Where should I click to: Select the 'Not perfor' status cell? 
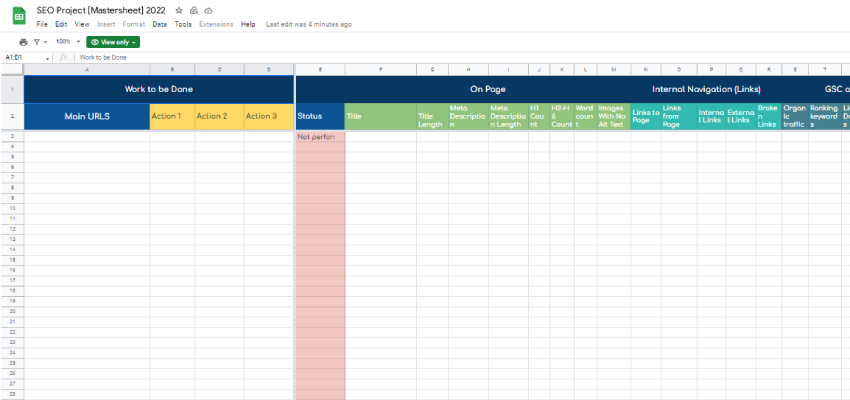[x=320, y=136]
